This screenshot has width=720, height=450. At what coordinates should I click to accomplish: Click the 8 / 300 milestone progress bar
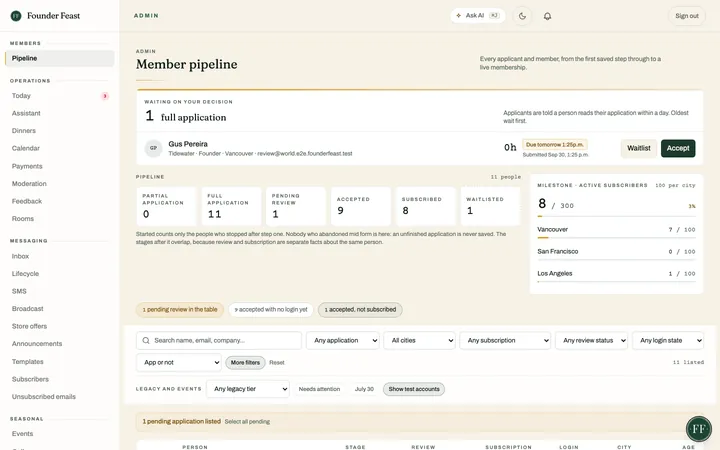click(x=616, y=216)
